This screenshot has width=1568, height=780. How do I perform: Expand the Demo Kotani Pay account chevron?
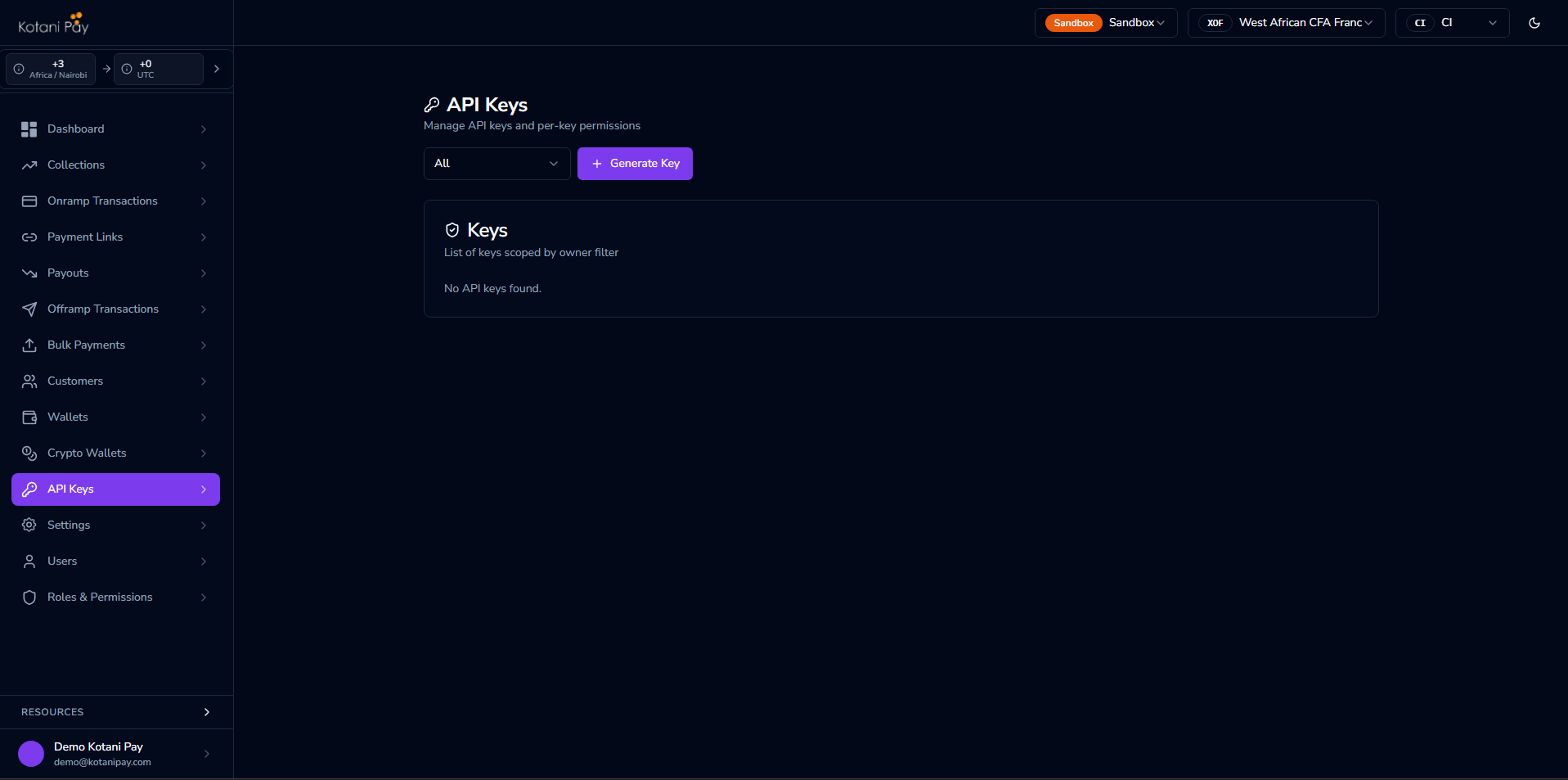pyautogui.click(x=207, y=754)
